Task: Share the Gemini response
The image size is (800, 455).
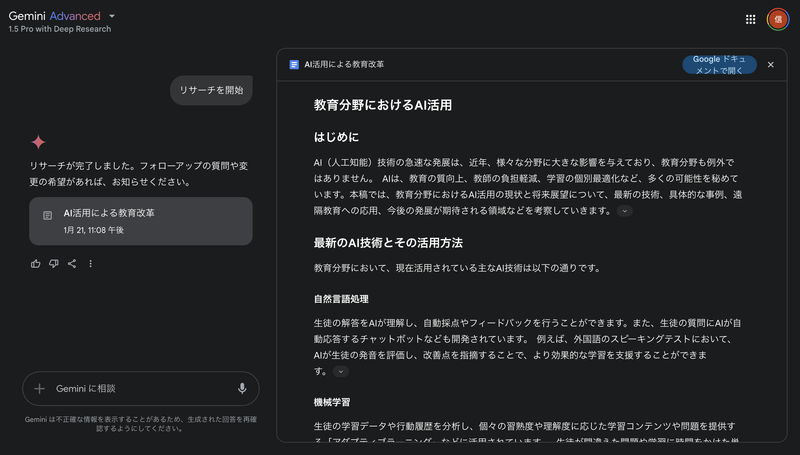Action: click(x=72, y=264)
